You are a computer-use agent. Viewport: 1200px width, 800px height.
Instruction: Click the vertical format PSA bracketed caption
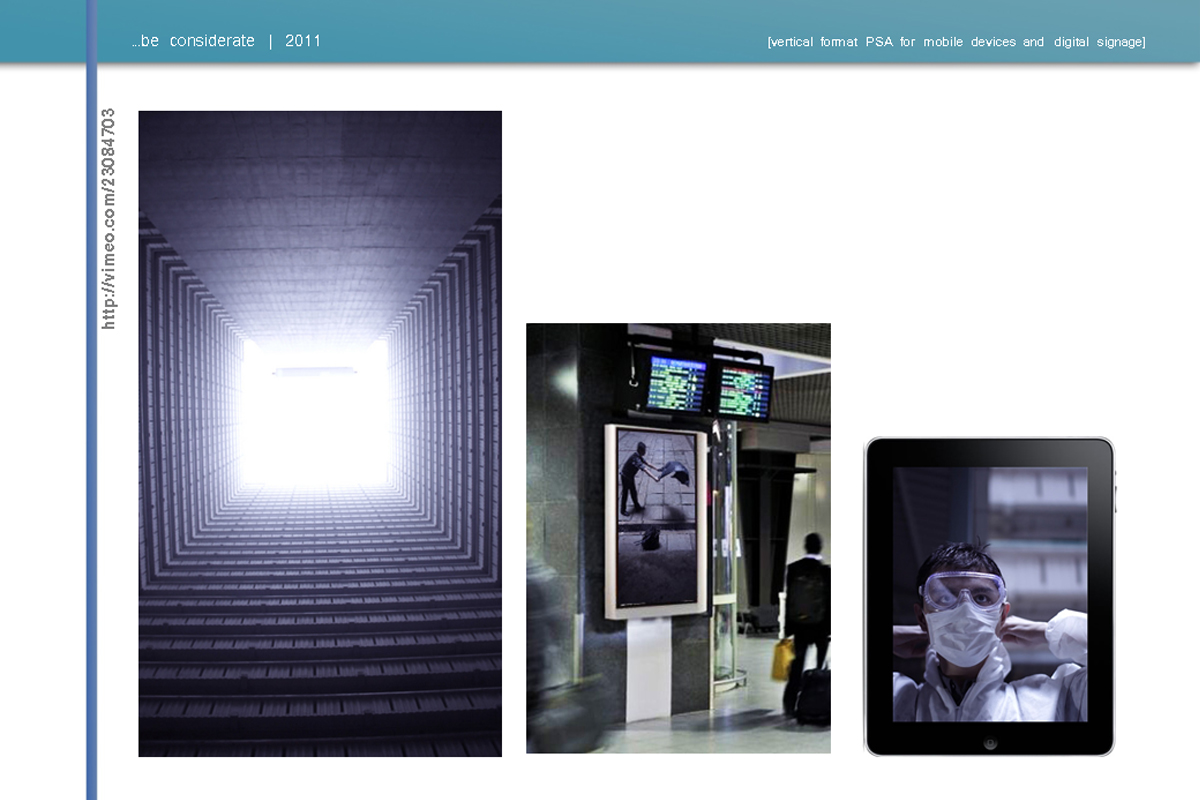tap(956, 42)
